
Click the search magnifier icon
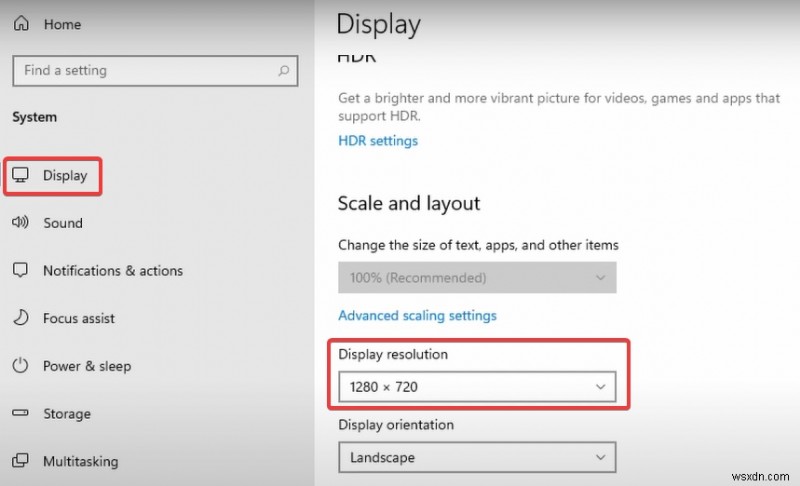click(284, 71)
